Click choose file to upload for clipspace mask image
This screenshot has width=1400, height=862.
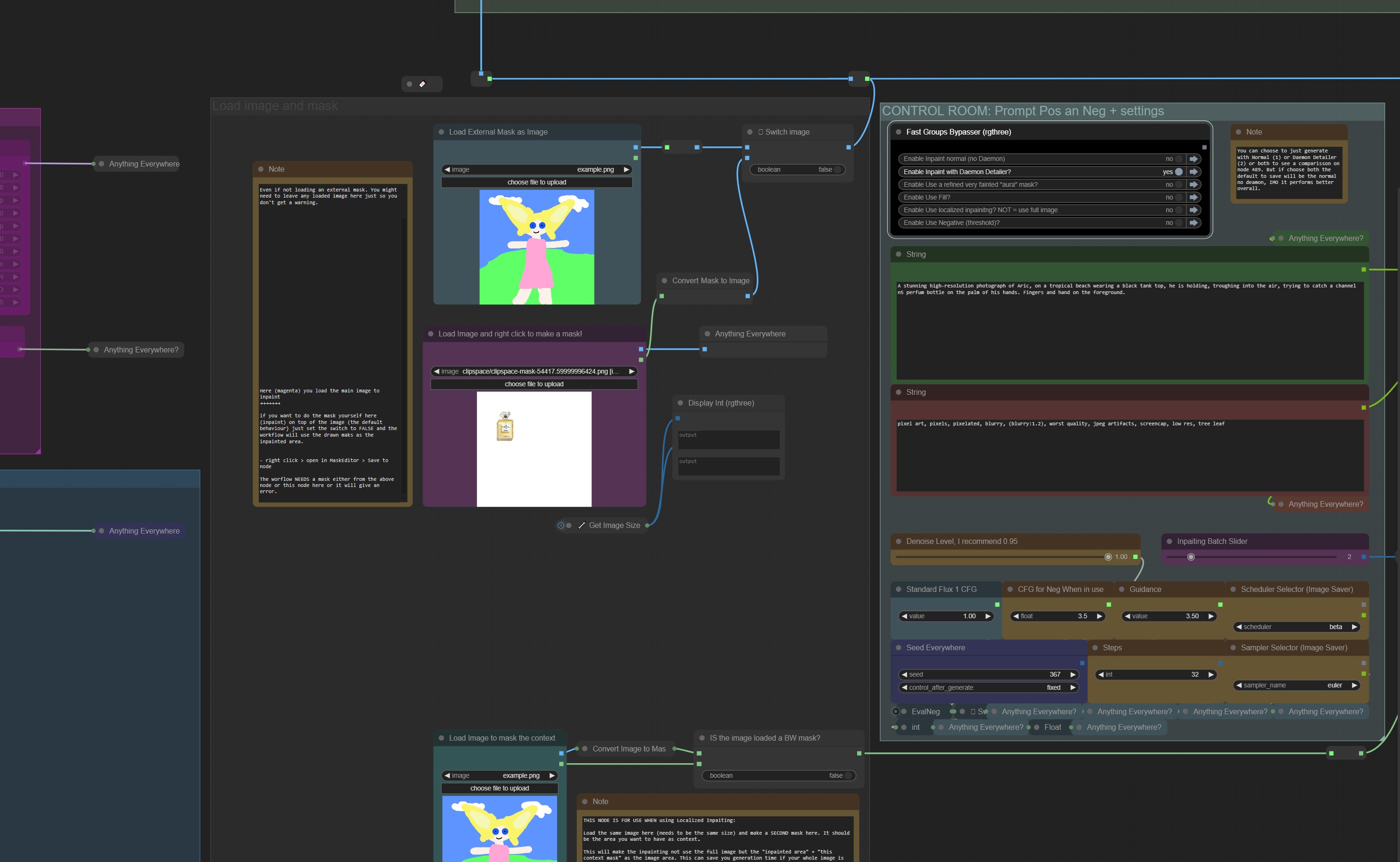coord(533,384)
